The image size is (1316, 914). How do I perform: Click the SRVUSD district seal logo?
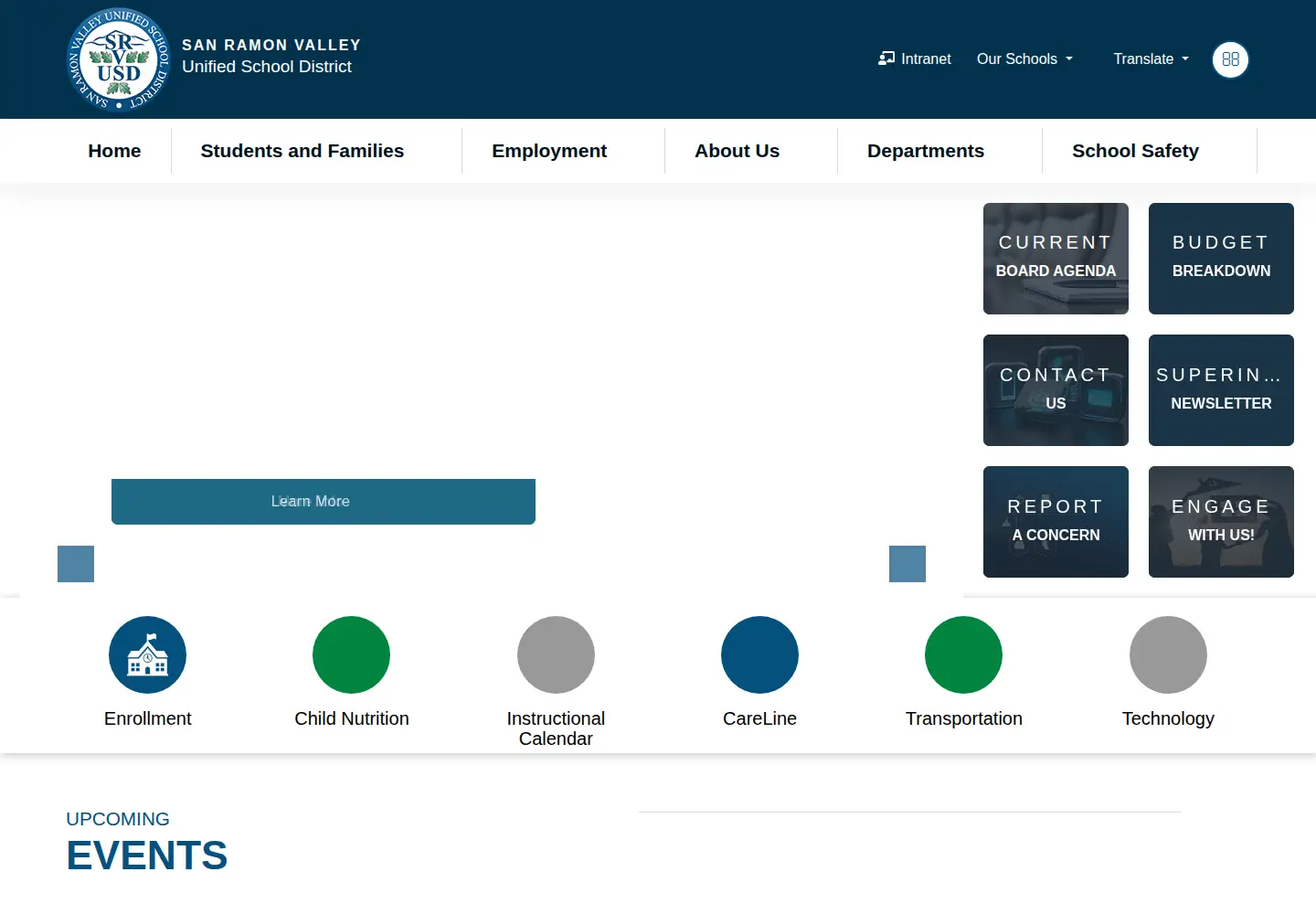(119, 59)
